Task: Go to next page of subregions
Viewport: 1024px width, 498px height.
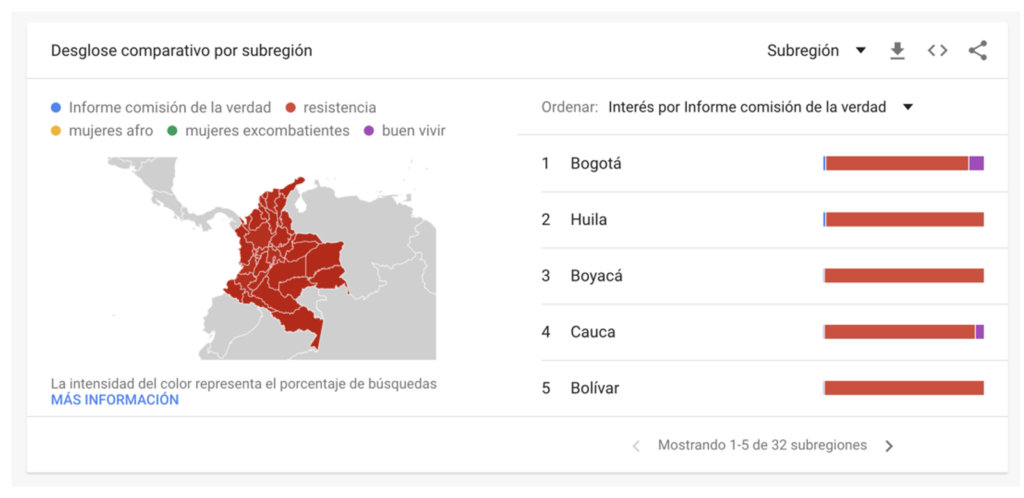Action: click(889, 446)
